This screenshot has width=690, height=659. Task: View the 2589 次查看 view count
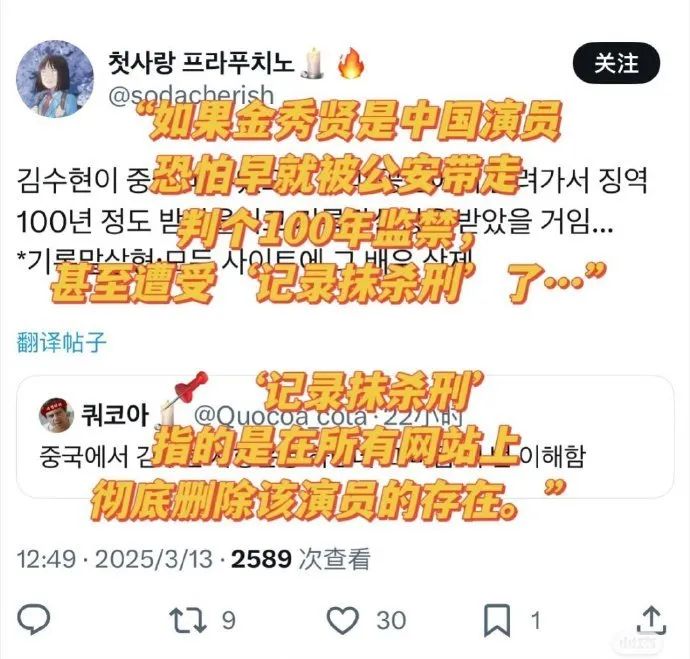point(301,559)
